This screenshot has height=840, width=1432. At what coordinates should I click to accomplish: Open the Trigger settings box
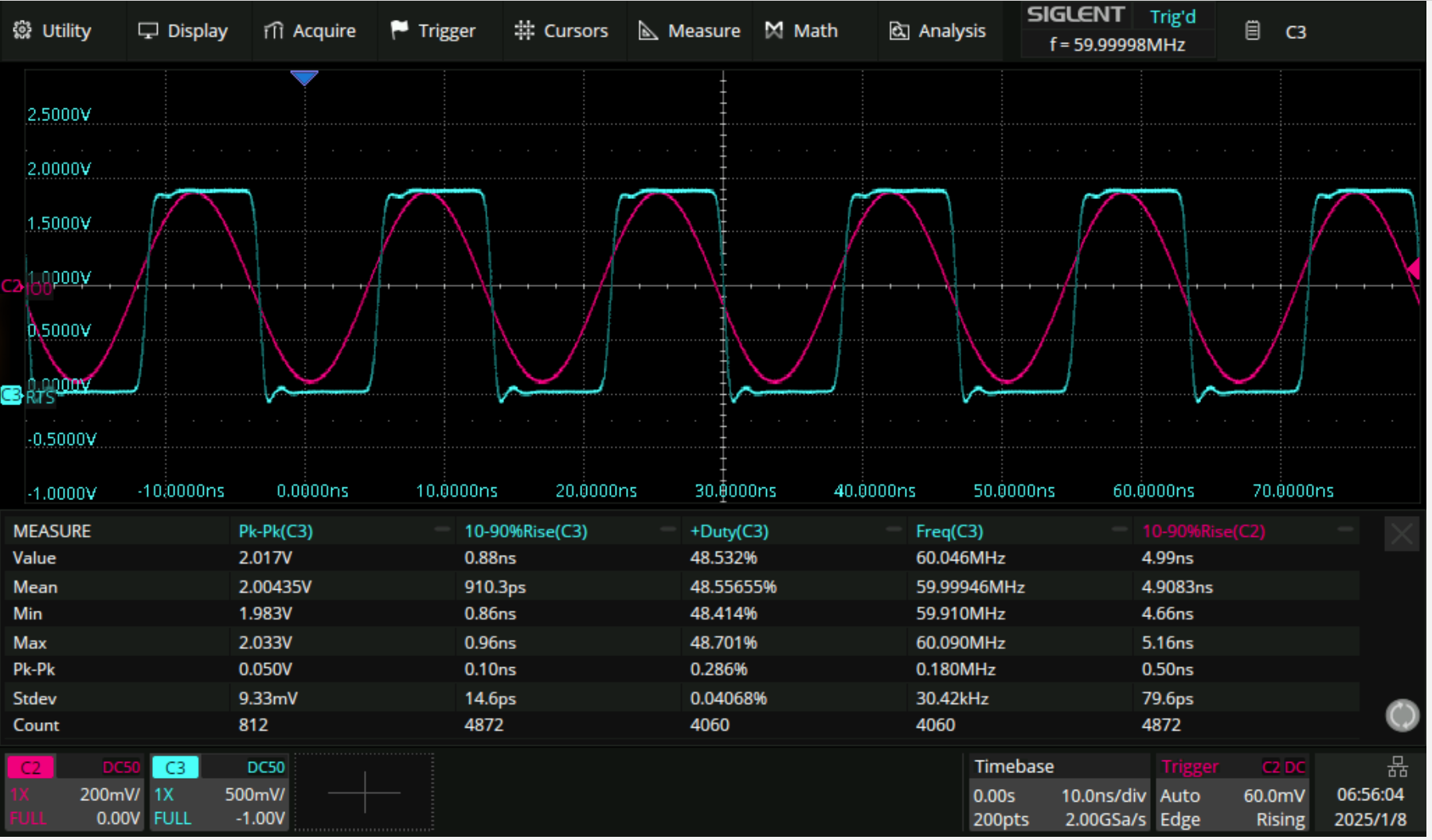coord(1233,792)
